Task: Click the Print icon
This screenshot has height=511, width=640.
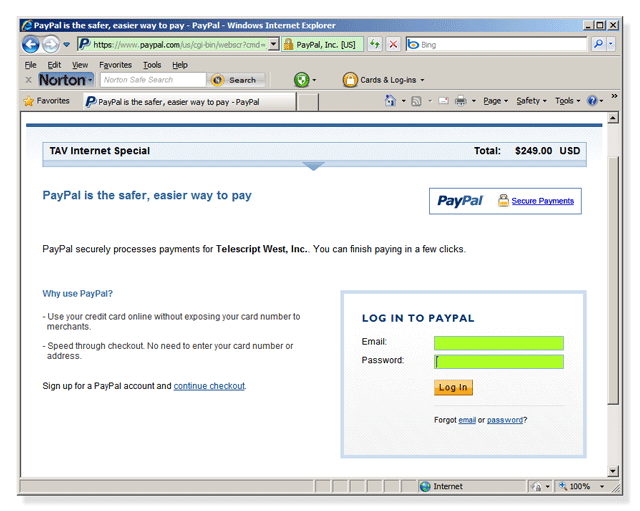Action: tap(460, 101)
